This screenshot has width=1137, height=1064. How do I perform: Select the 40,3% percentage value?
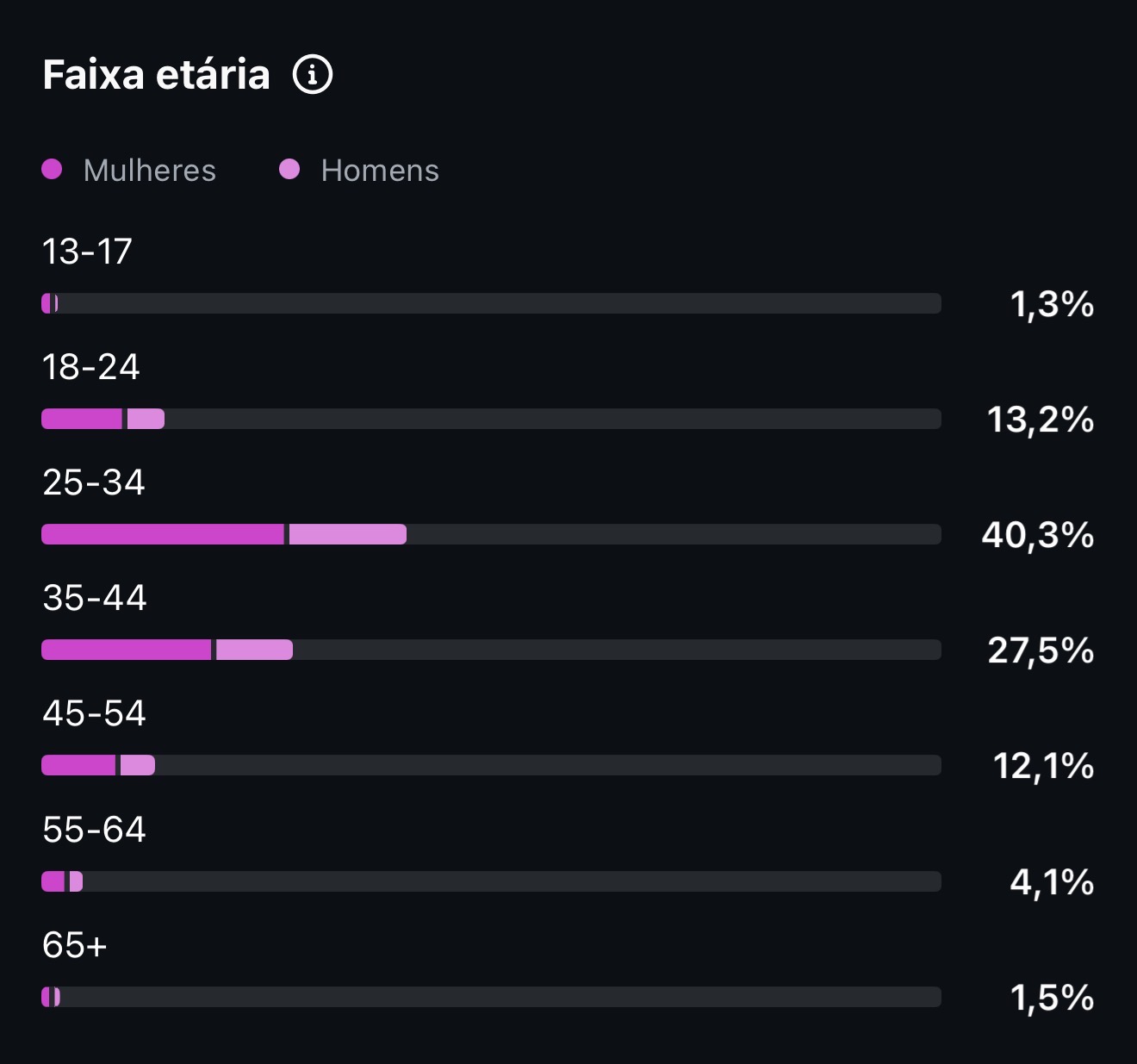[1038, 535]
